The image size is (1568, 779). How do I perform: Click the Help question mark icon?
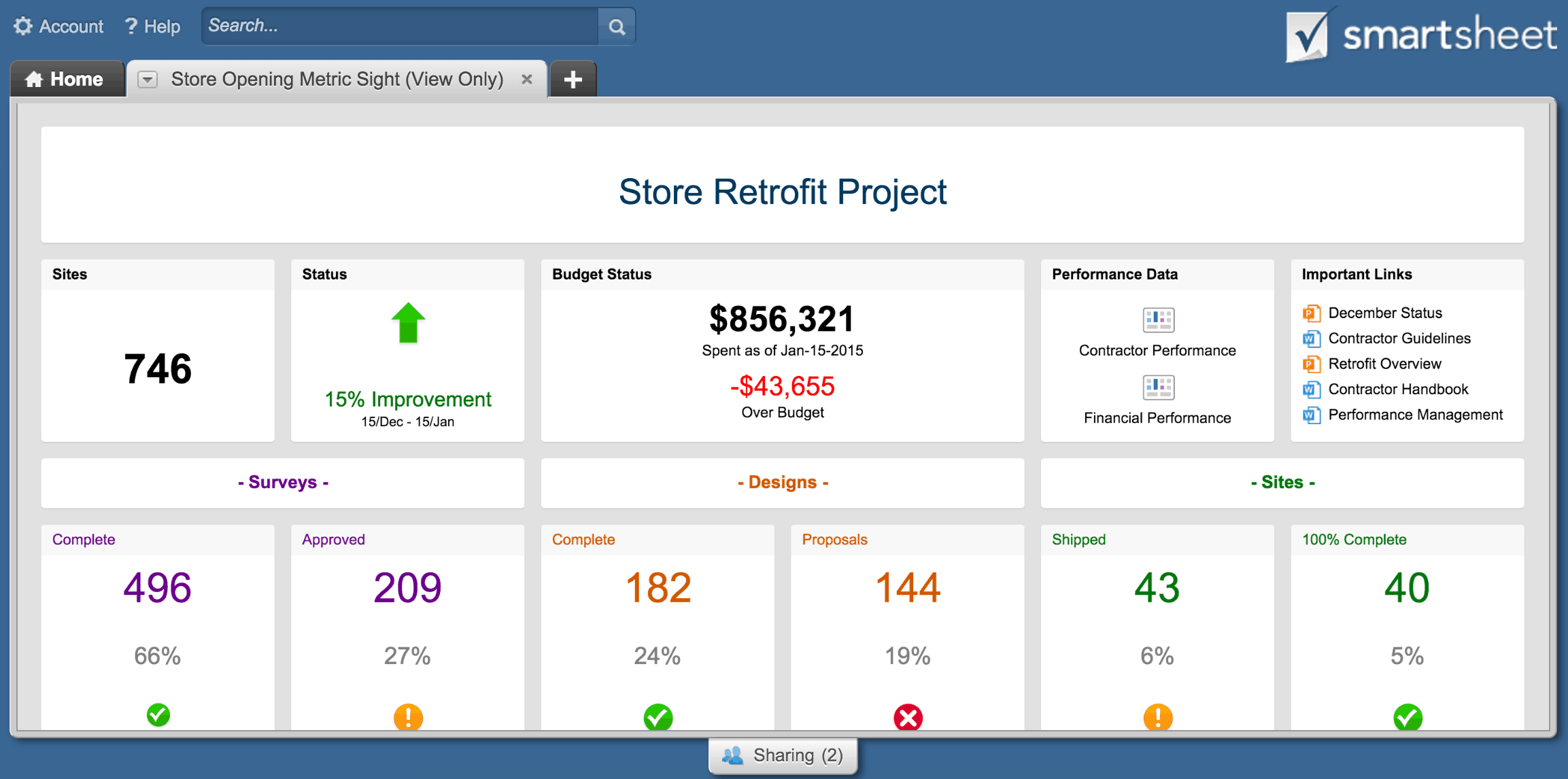coord(131,25)
